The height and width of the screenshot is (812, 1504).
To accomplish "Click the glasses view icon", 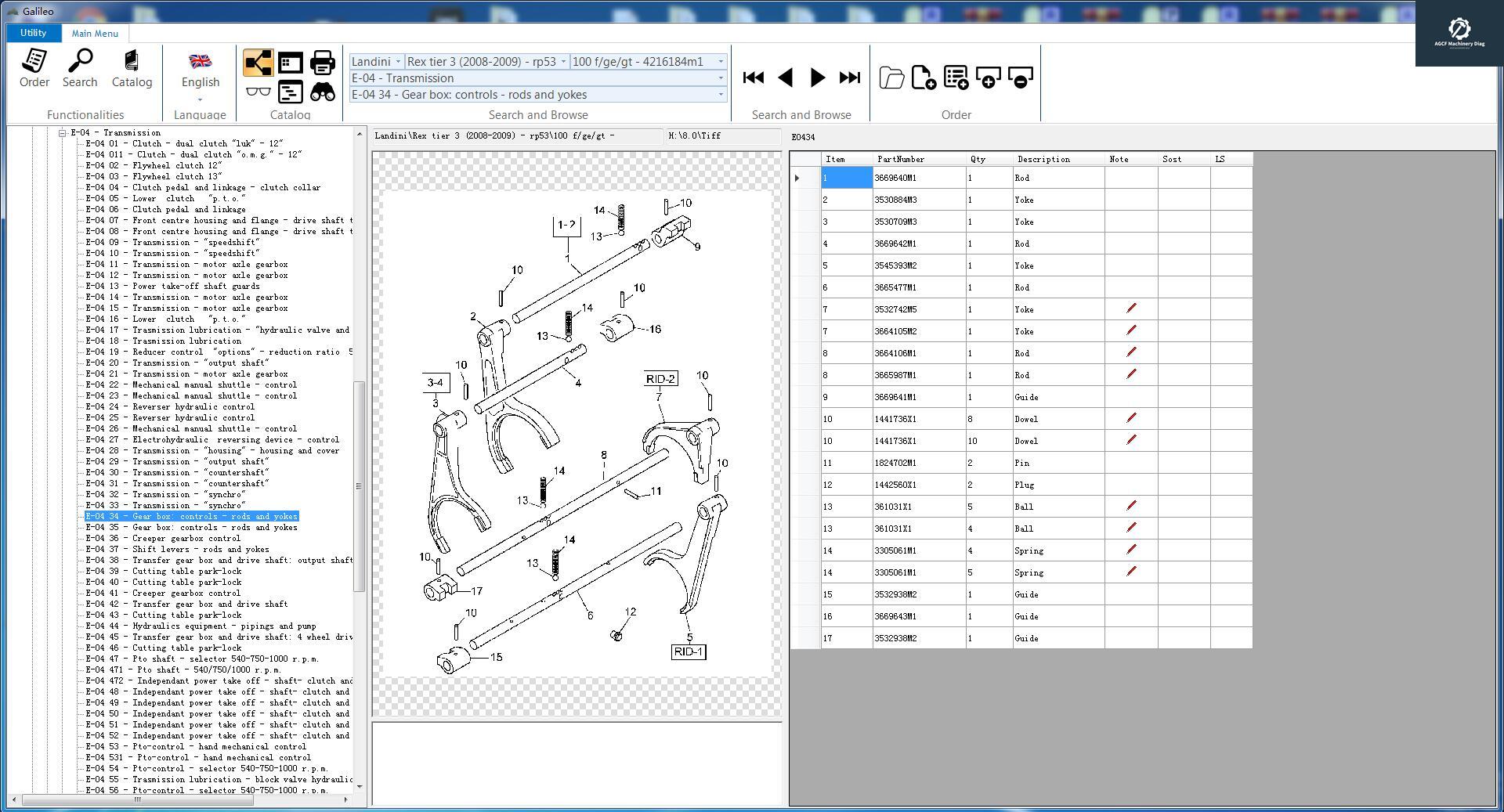I will pyautogui.click(x=258, y=92).
